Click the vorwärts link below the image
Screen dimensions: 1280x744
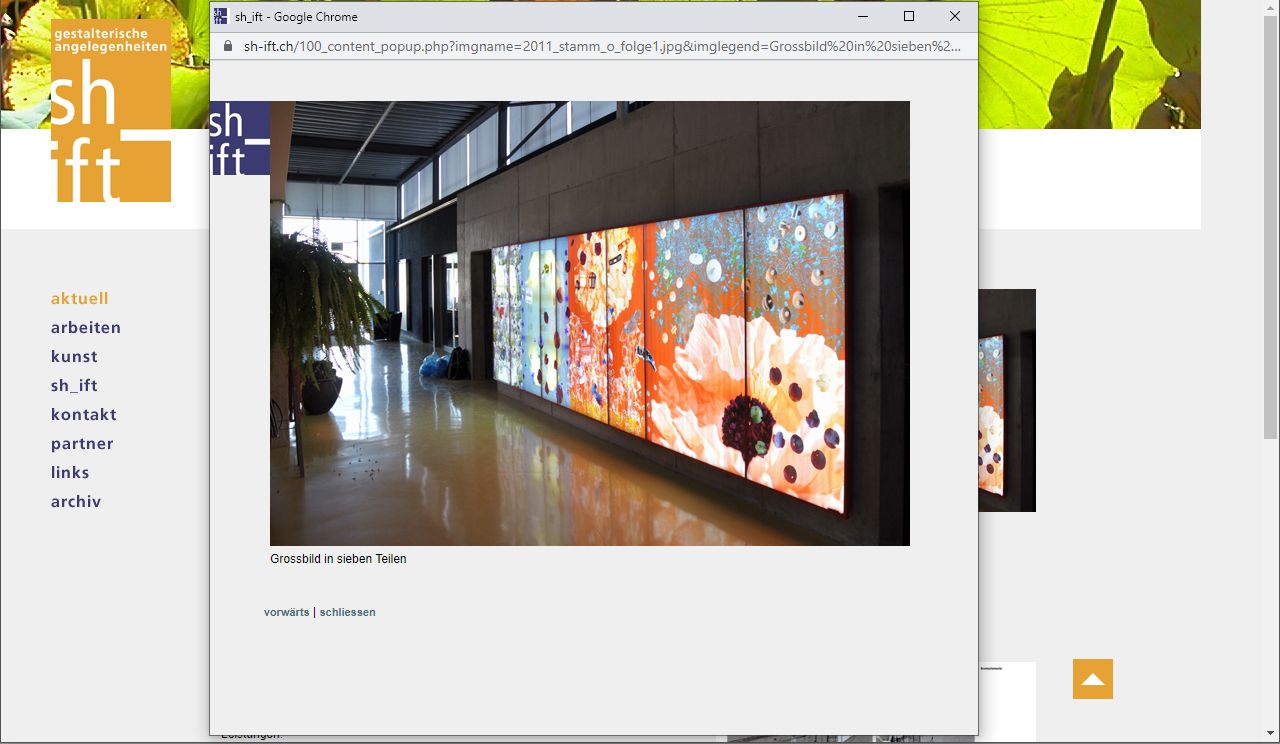coord(286,612)
